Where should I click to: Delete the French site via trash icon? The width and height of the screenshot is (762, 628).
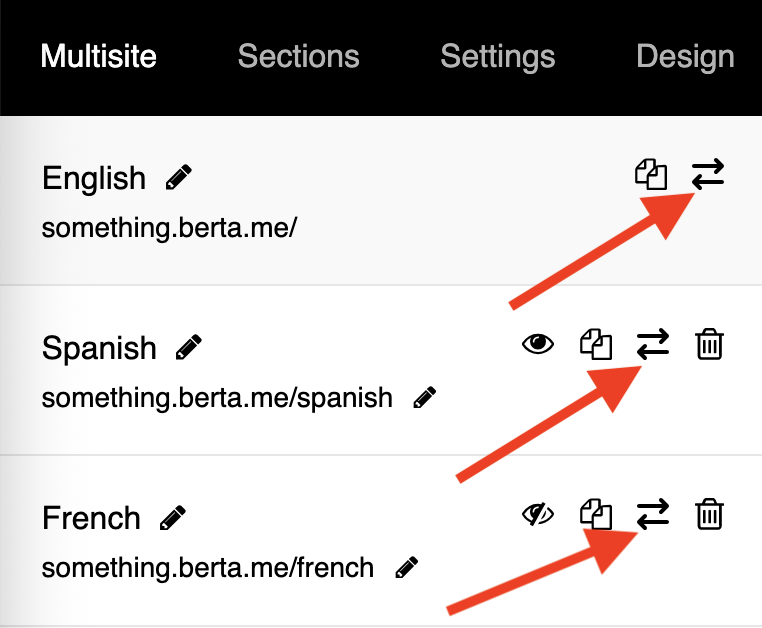709,515
